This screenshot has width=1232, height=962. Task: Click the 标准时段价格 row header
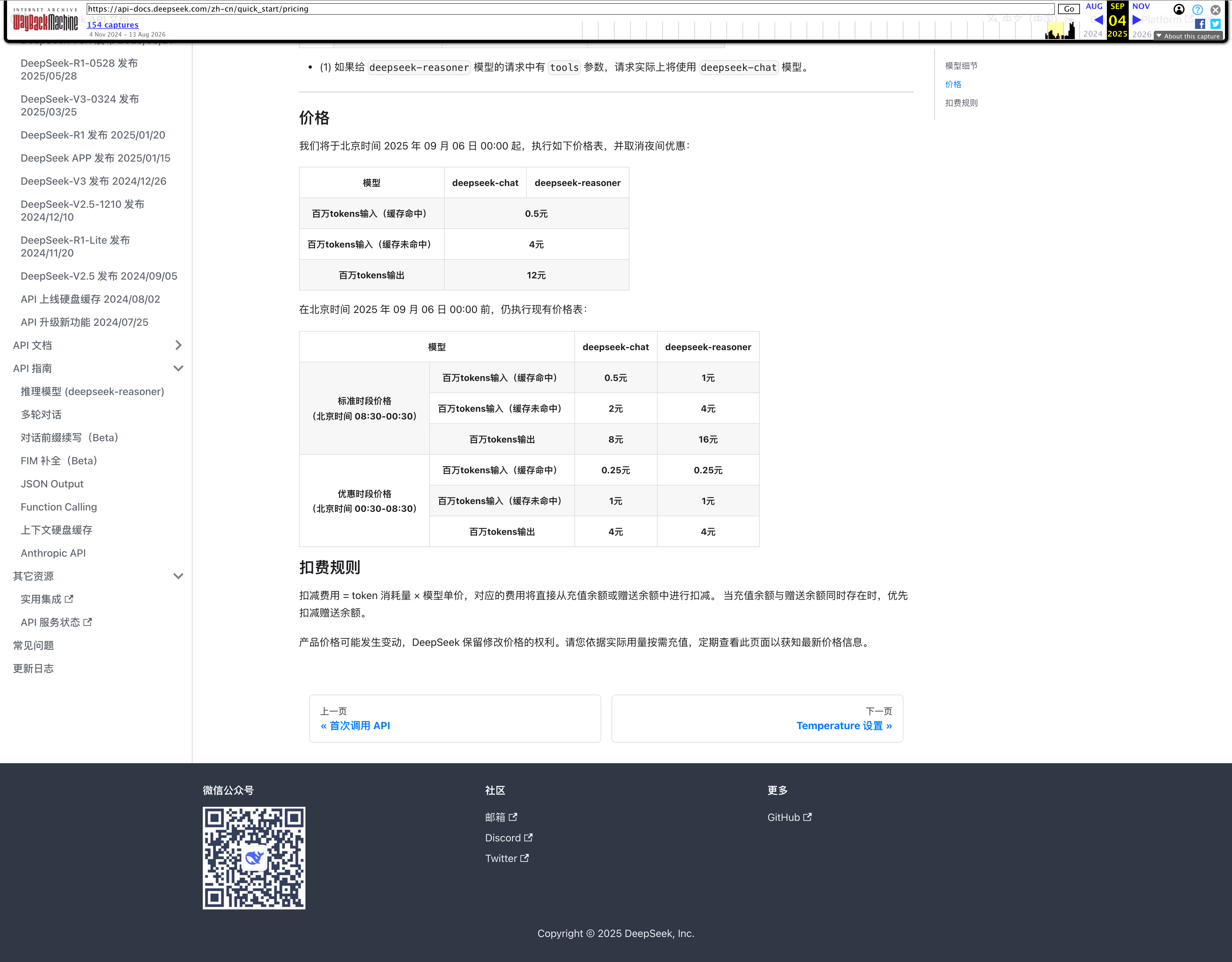point(364,408)
